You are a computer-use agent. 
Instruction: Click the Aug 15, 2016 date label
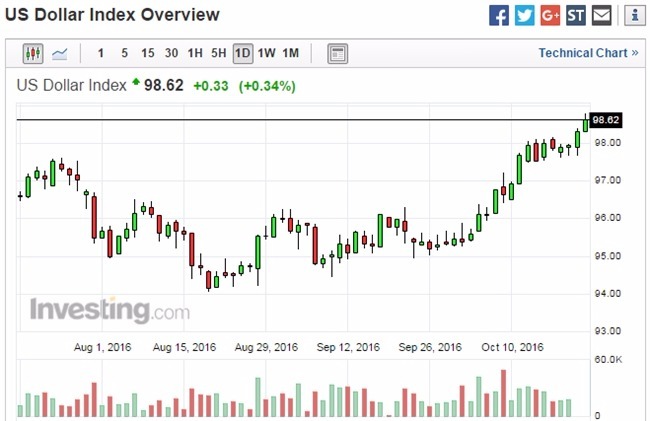click(184, 347)
